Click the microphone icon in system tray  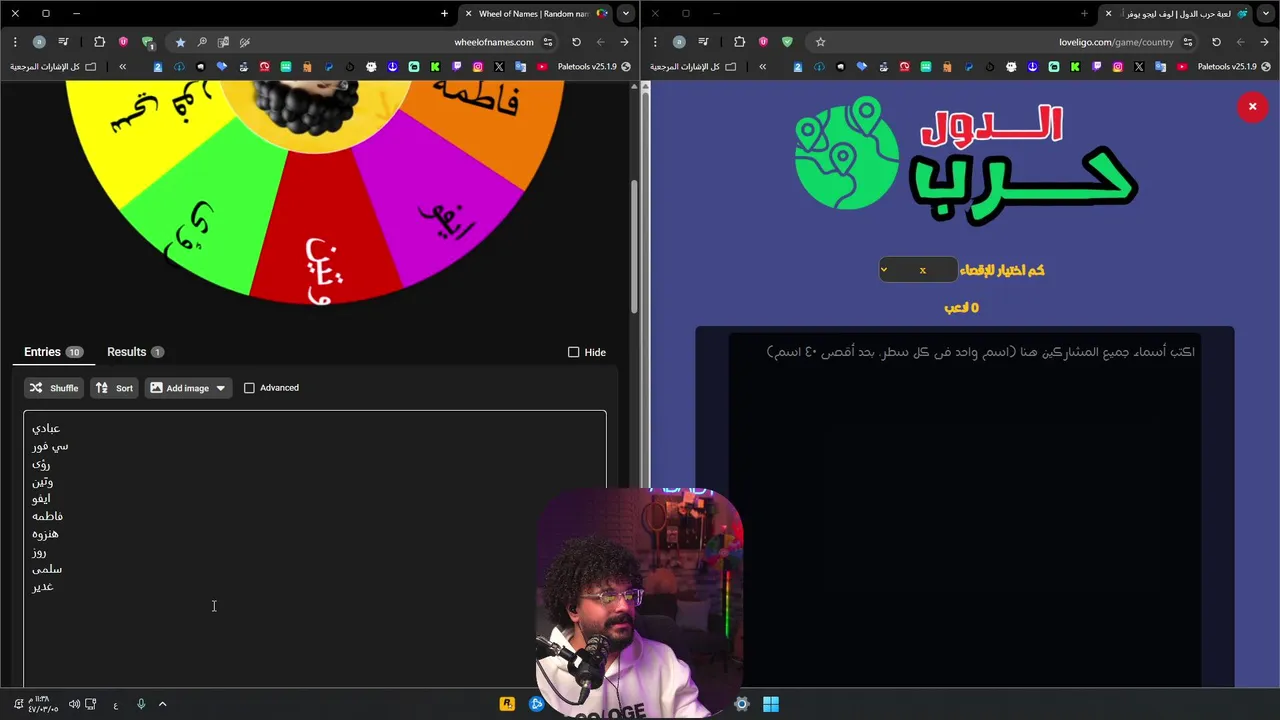(x=141, y=704)
